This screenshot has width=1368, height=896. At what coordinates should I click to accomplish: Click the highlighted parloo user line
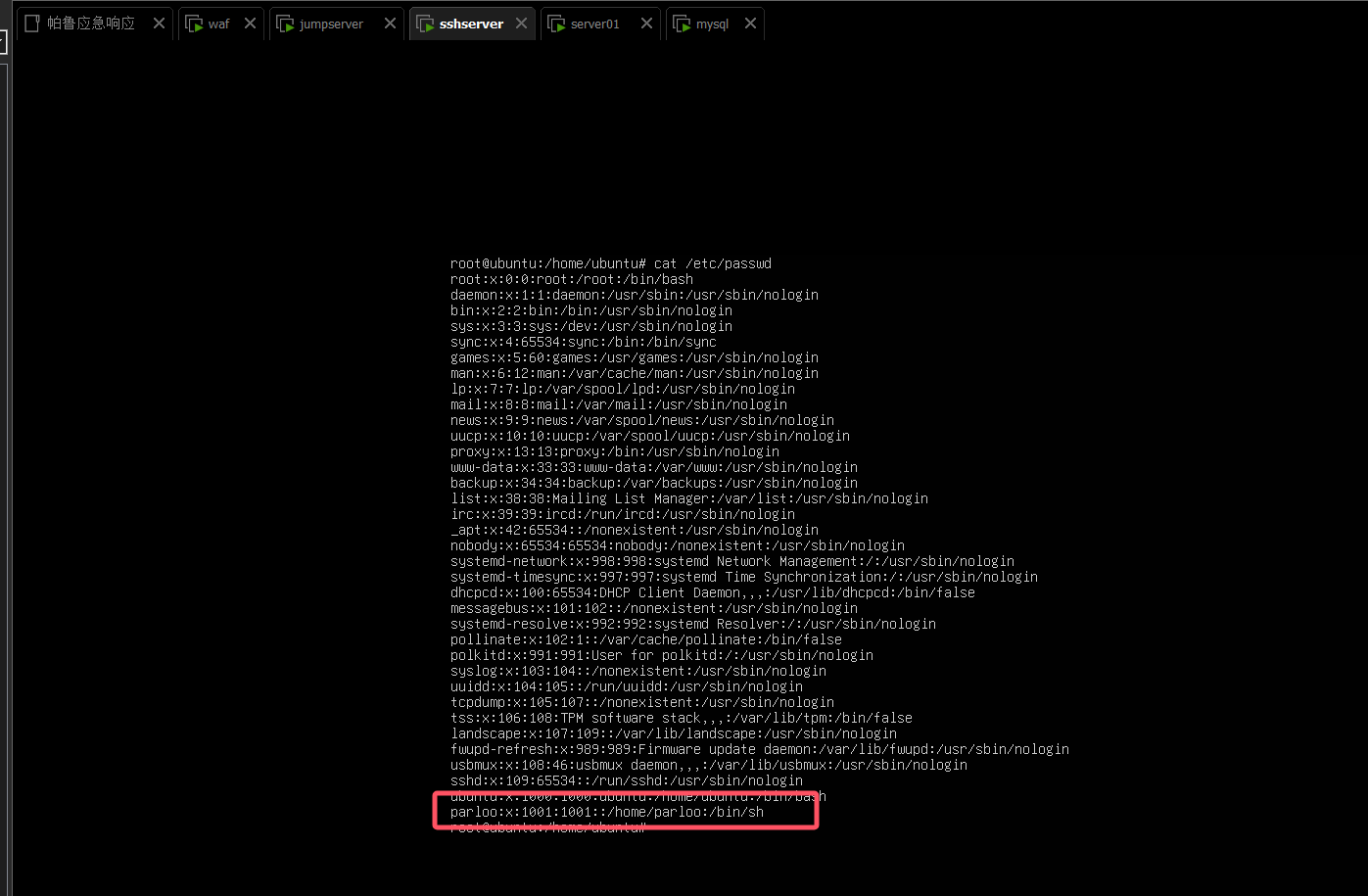pyautogui.click(x=606, y=812)
